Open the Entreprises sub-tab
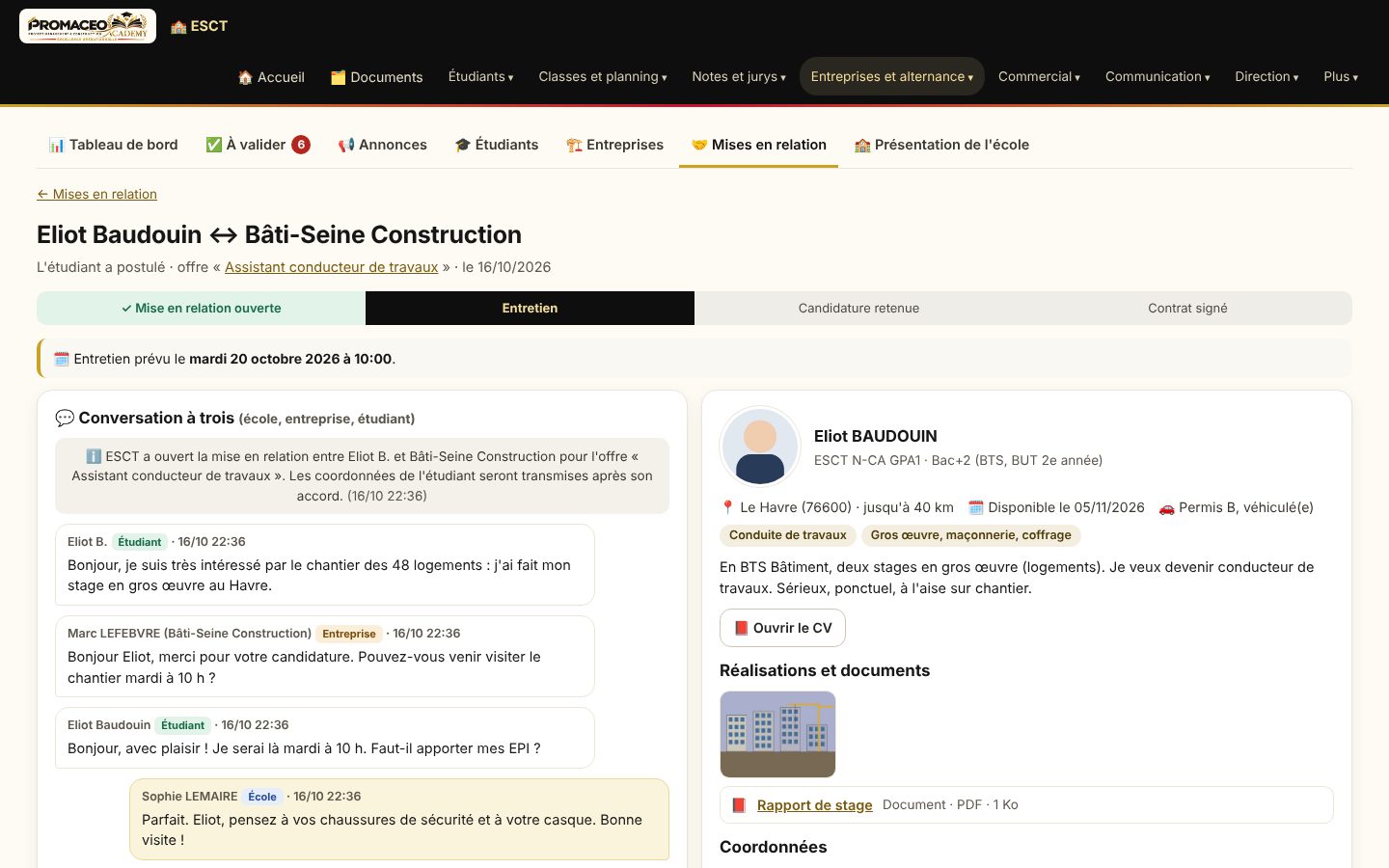Image resolution: width=1389 pixels, height=868 pixels. 614,145
